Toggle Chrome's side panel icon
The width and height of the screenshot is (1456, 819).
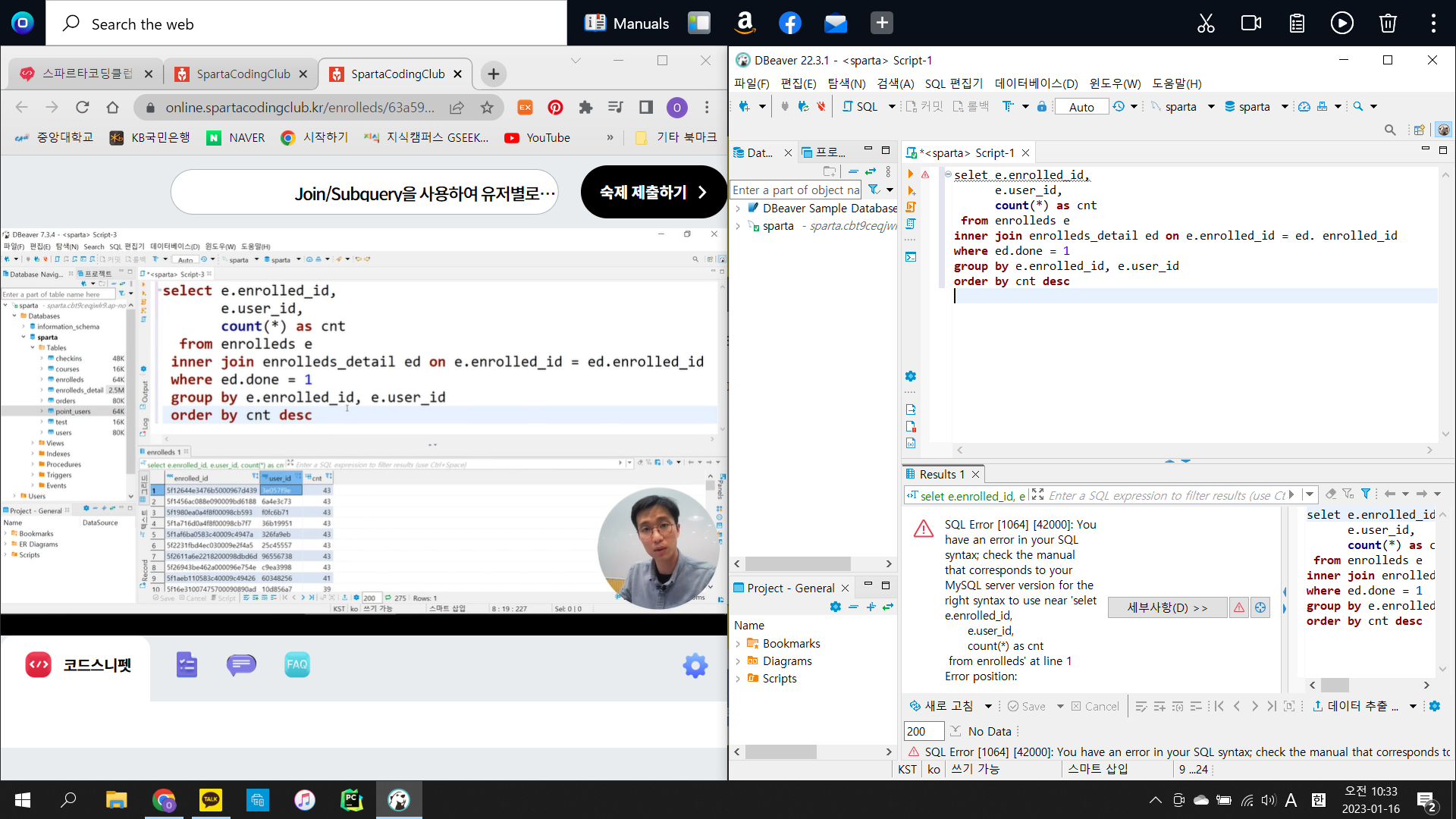[646, 108]
